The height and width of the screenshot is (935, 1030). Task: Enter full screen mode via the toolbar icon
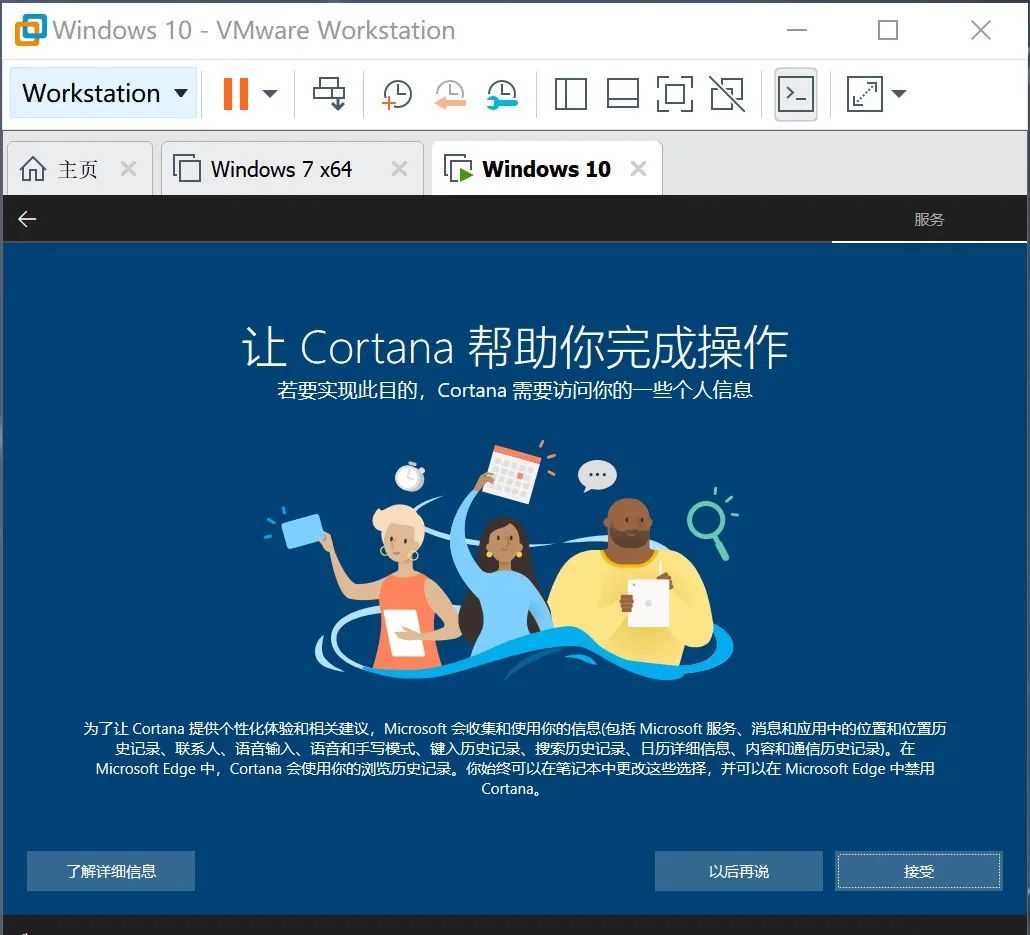pyautogui.click(x=675, y=93)
